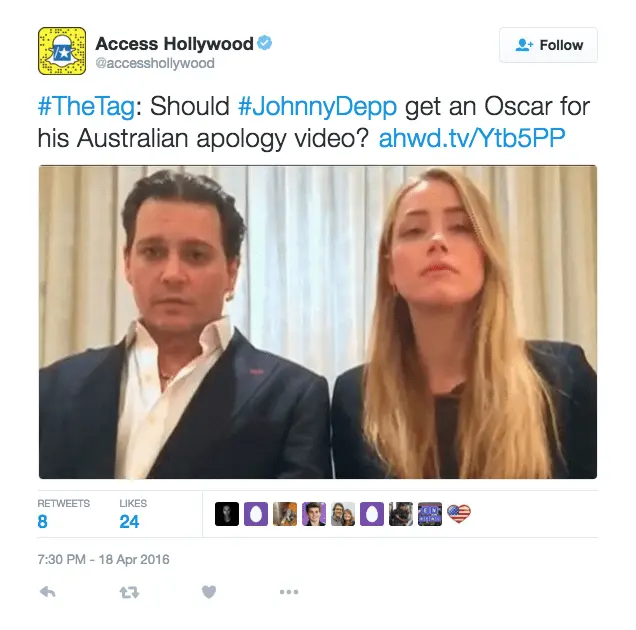Viewport: 636px width, 630px height.
Task: Open the ahwd.tv/Ytb5PP link
Action: tap(472, 138)
